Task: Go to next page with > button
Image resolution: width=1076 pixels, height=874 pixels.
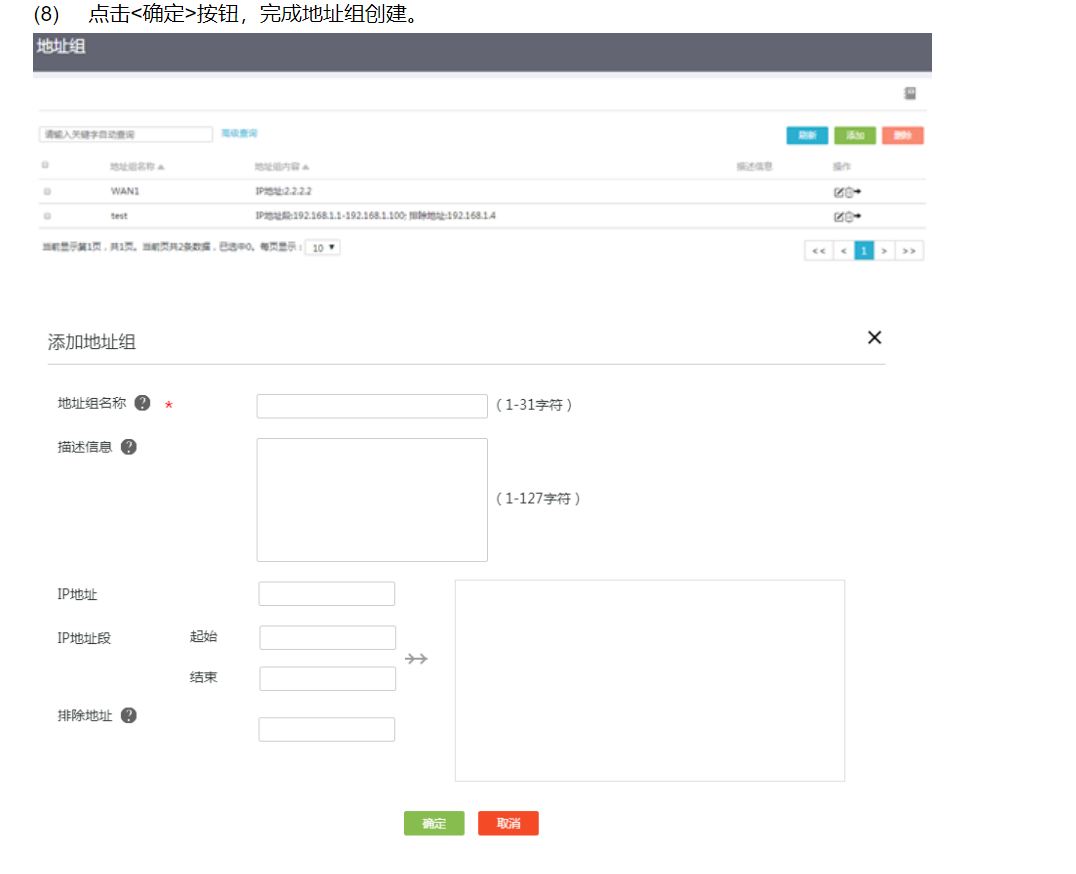Action: tap(885, 251)
